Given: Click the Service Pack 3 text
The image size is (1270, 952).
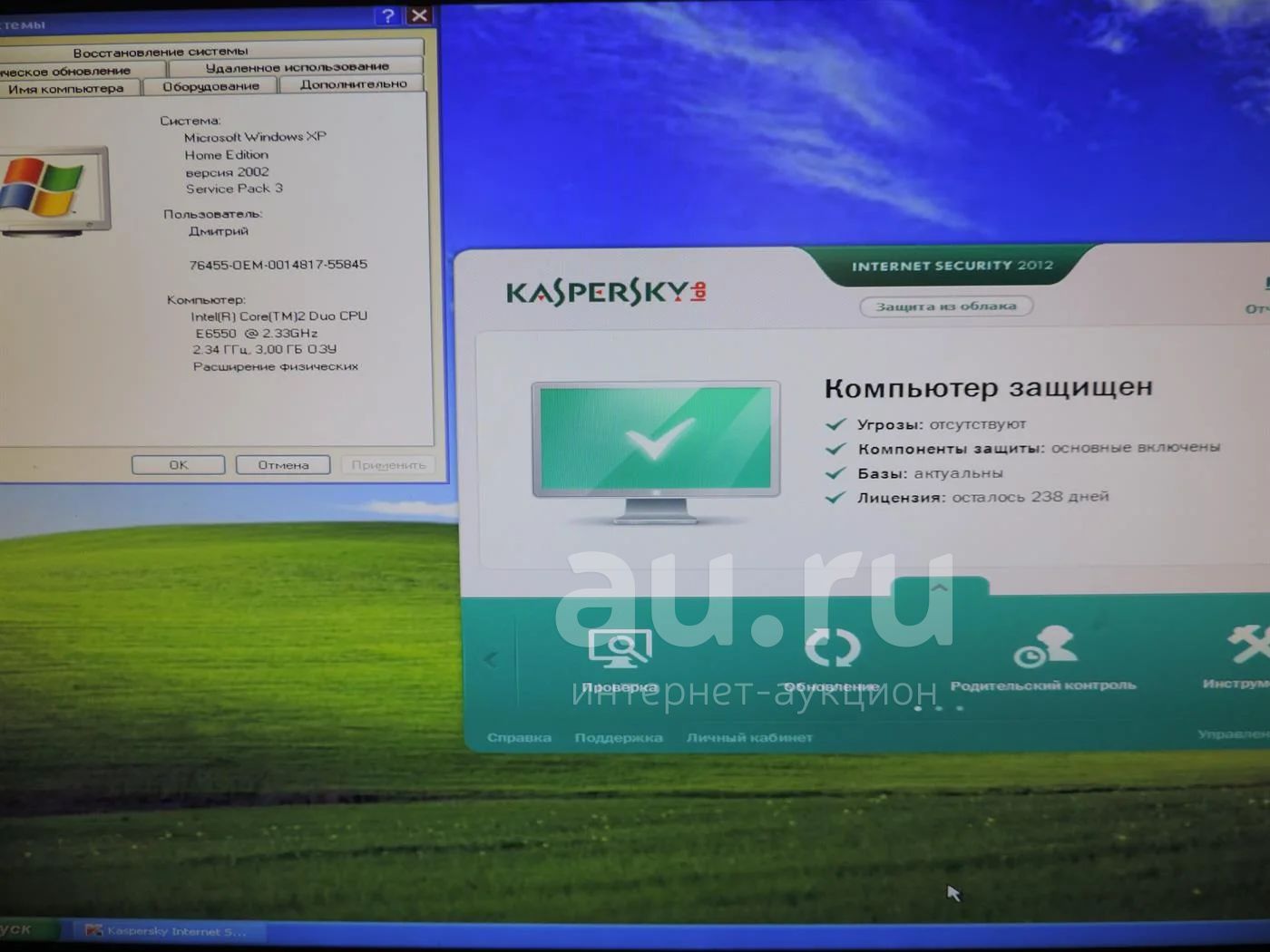Looking at the screenshot, I should (x=234, y=189).
